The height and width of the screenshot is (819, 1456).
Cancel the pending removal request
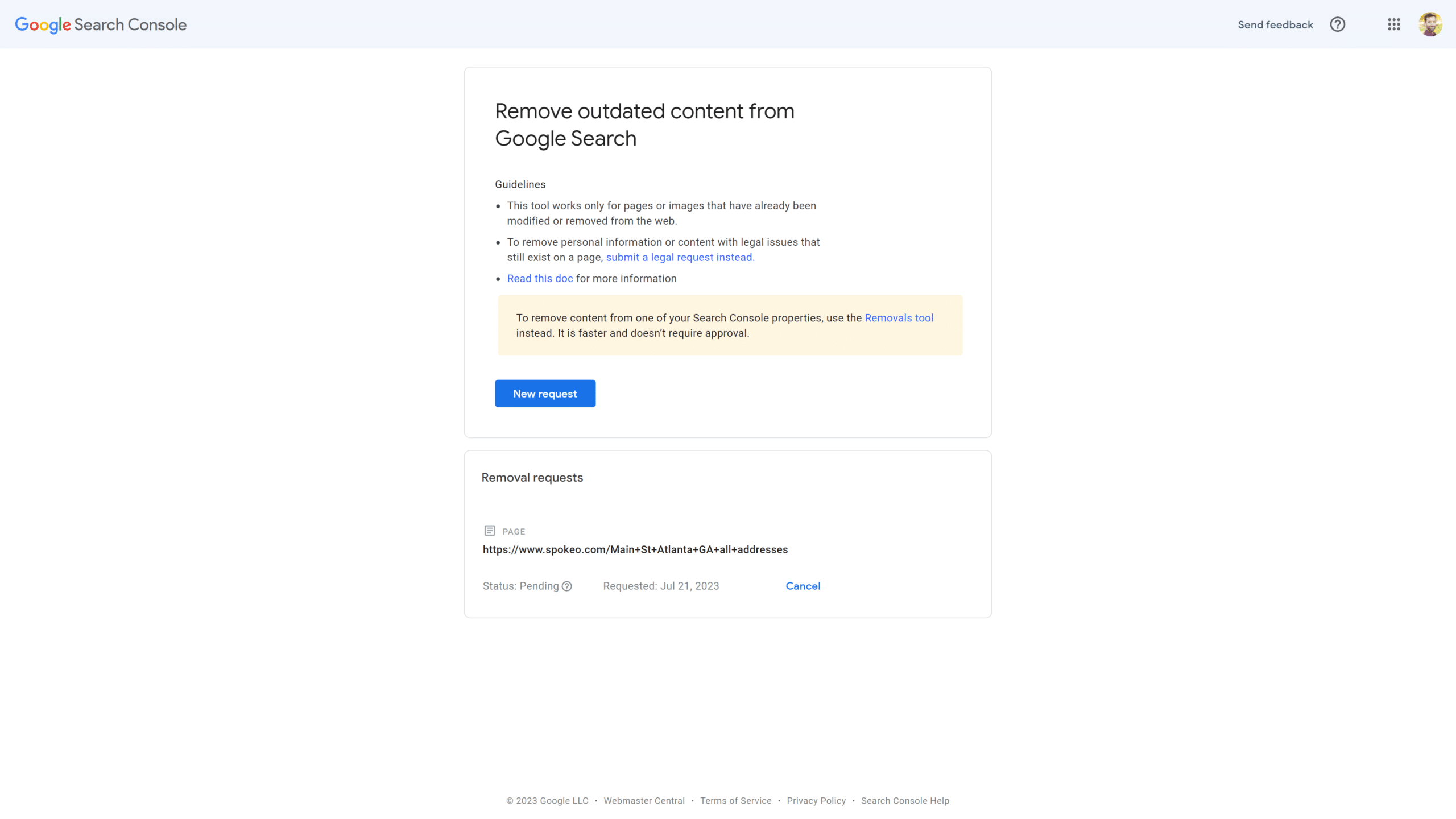pyautogui.click(x=803, y=586)
